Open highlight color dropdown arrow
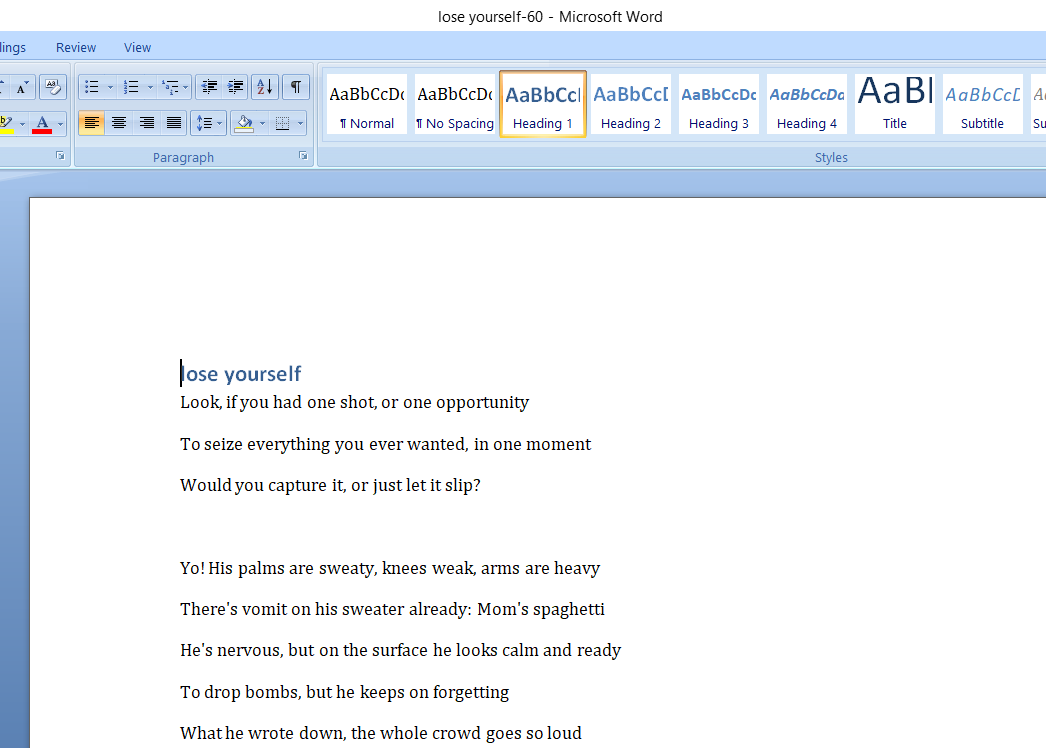This screenshot has height=748, width=1046. tap(22, 124)
